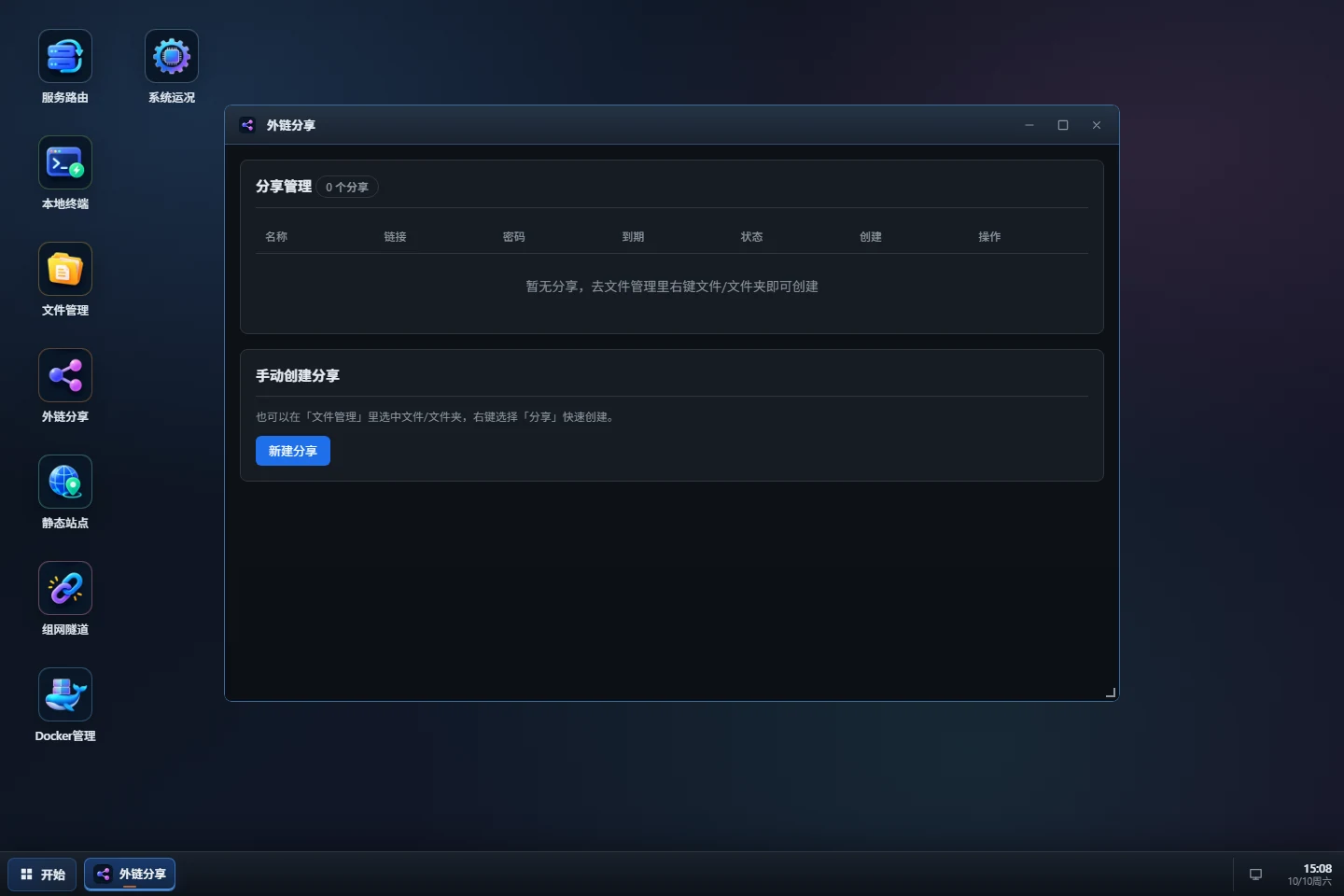Click the 到期 column header
Image resolution: width=1344 pixels, height=896 pixels.
point(633,237)
